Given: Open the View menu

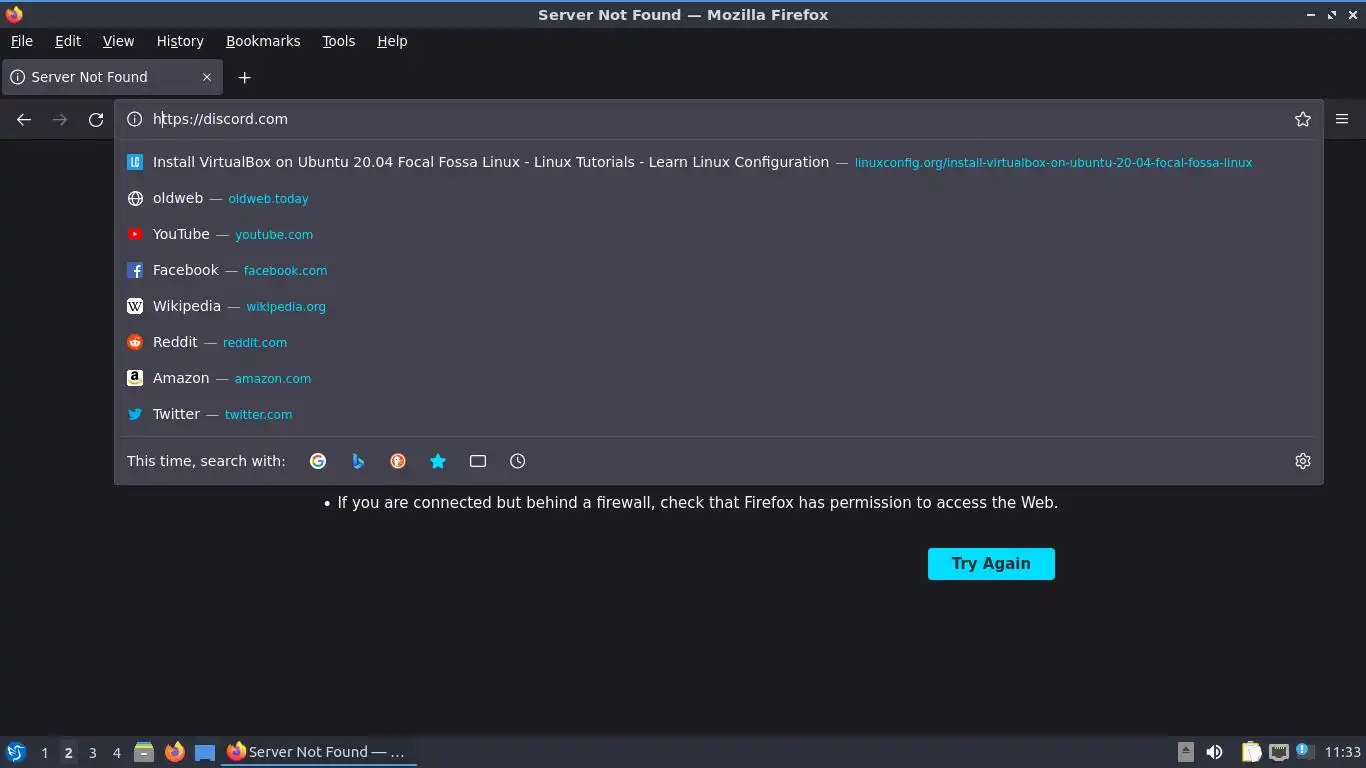Looking at the screenshot, I should point(118,41).
